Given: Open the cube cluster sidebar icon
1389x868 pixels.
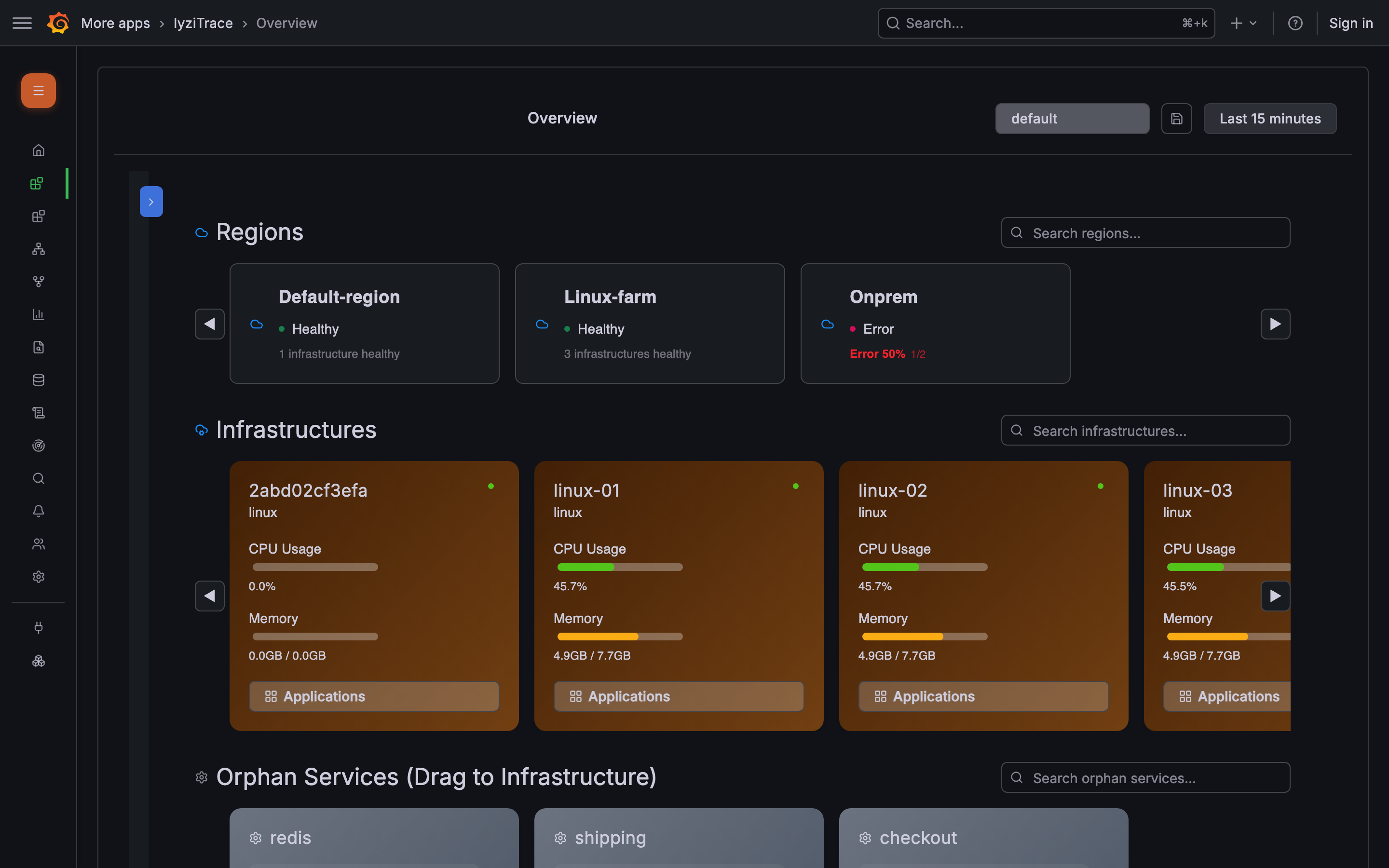Looking at the screenshot, I should click(39, 661).
